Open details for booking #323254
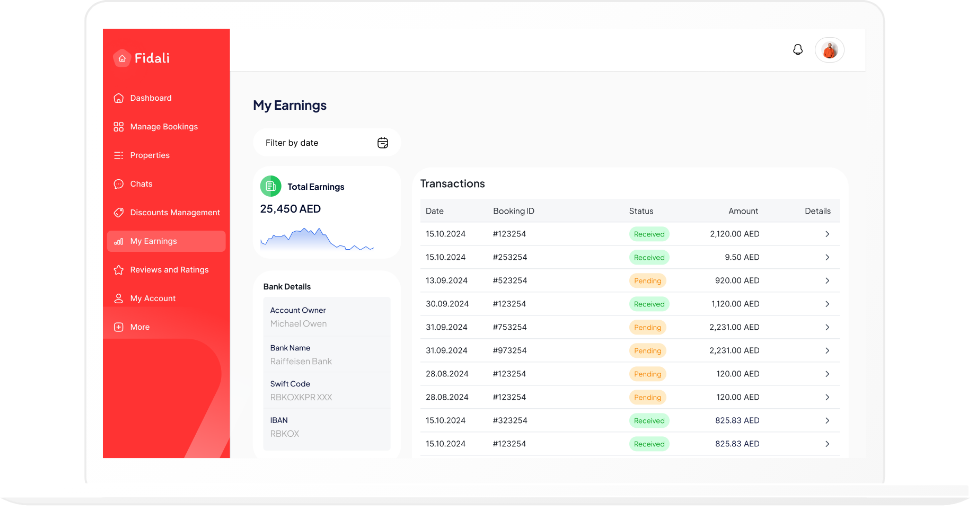This screenshot has width=971, height=506. click(x=827, y=421)
